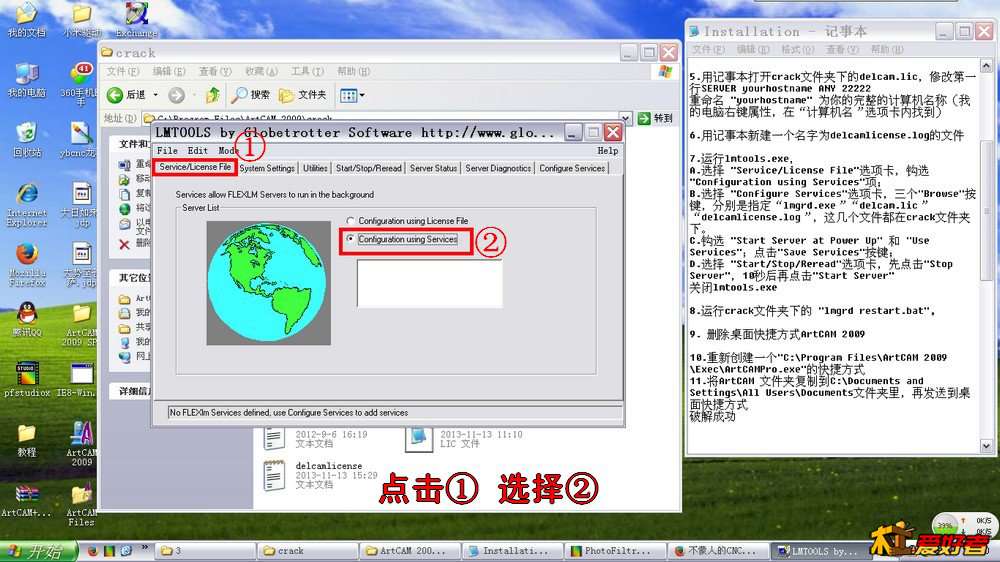The width and height of the screenshot is (1000, 562).
Task: Open the Start/Stop/Reread tab
Action: [369, 168]
